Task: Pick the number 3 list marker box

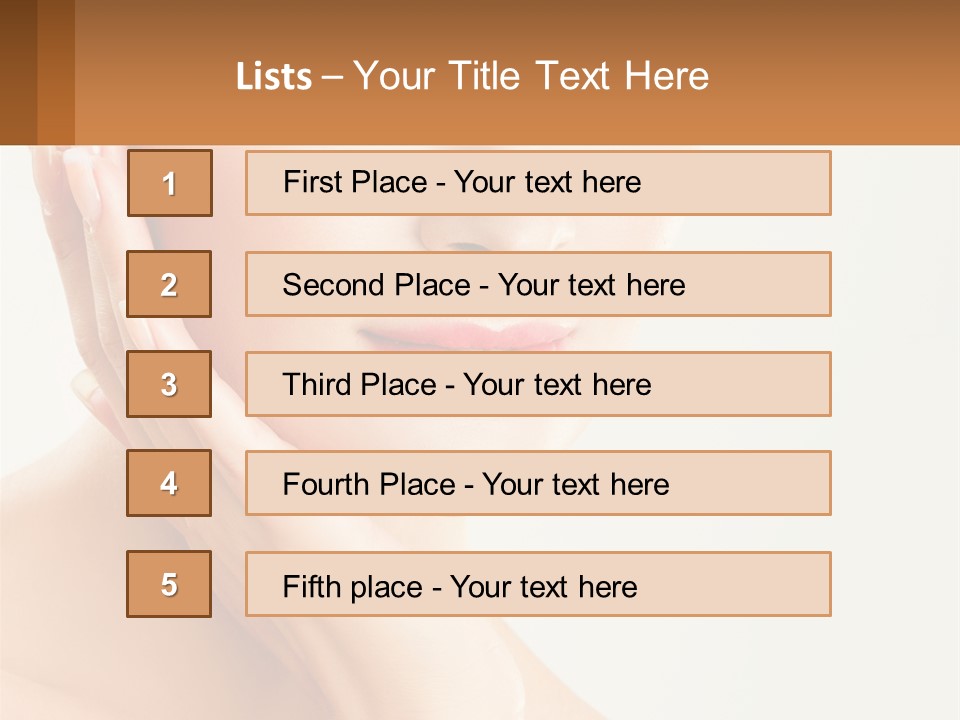Action: coord(169,384)
